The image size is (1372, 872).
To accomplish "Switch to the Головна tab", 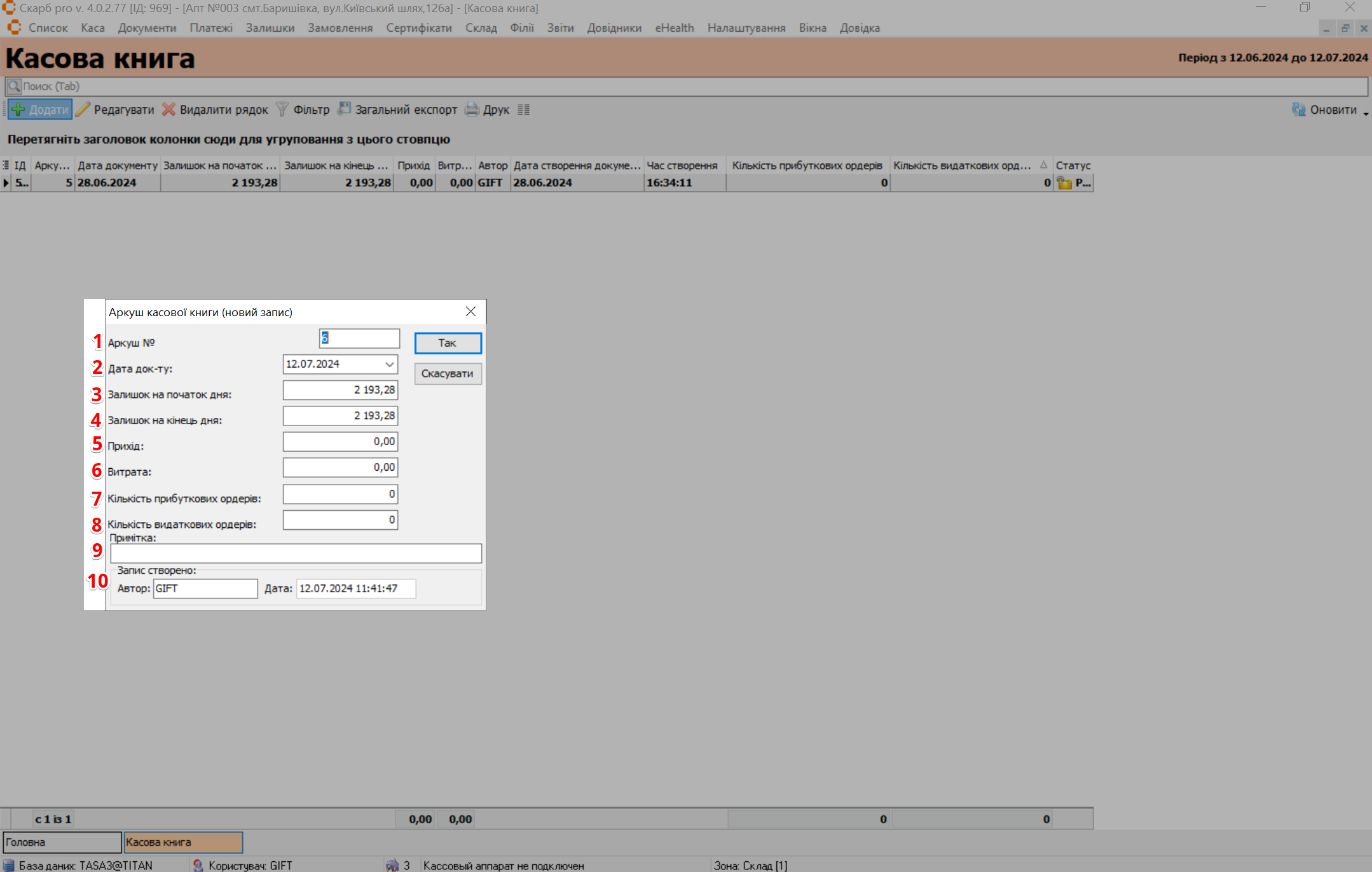I will point(62,842).
